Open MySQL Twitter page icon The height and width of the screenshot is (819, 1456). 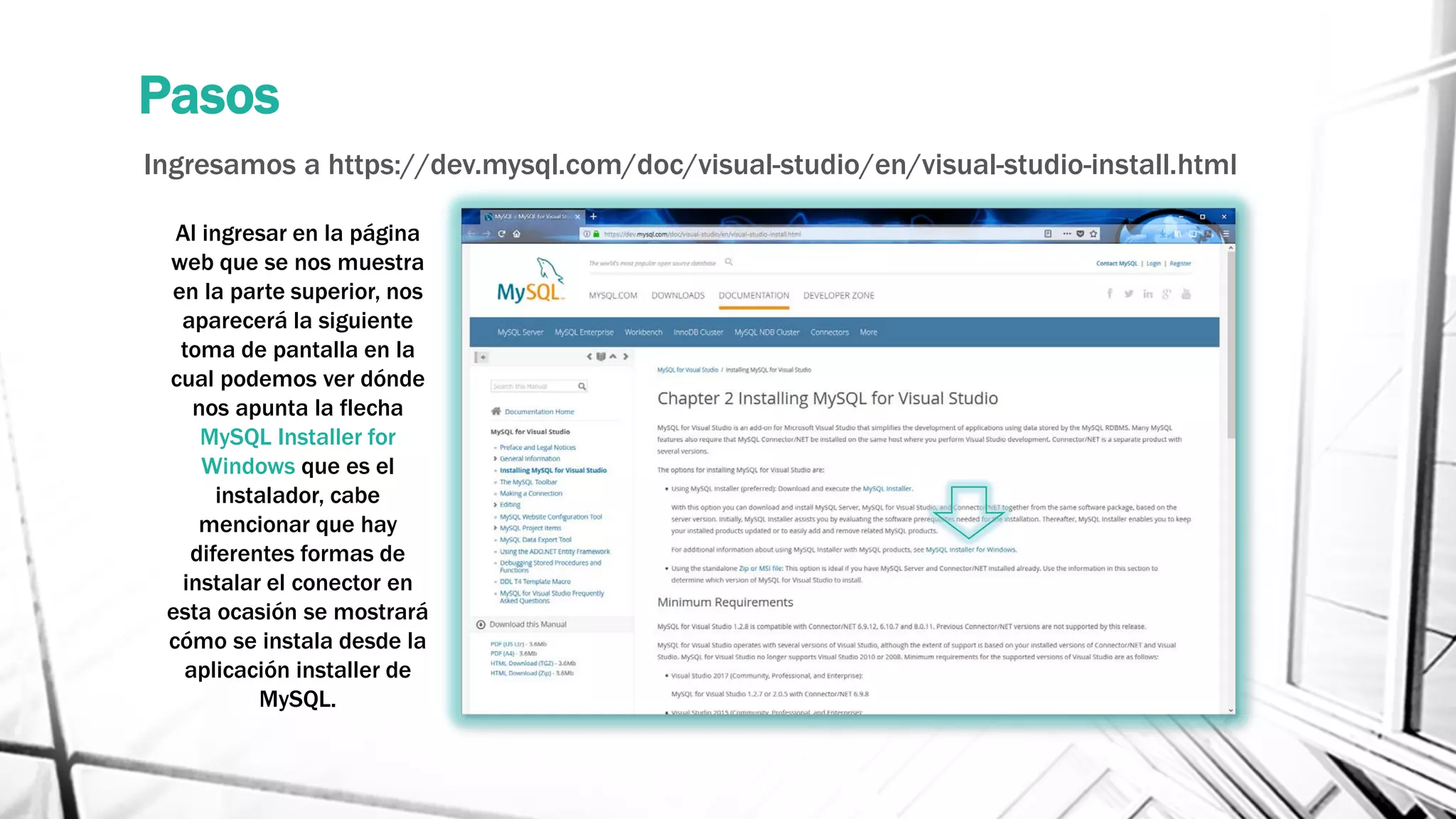pos(1129,294)
